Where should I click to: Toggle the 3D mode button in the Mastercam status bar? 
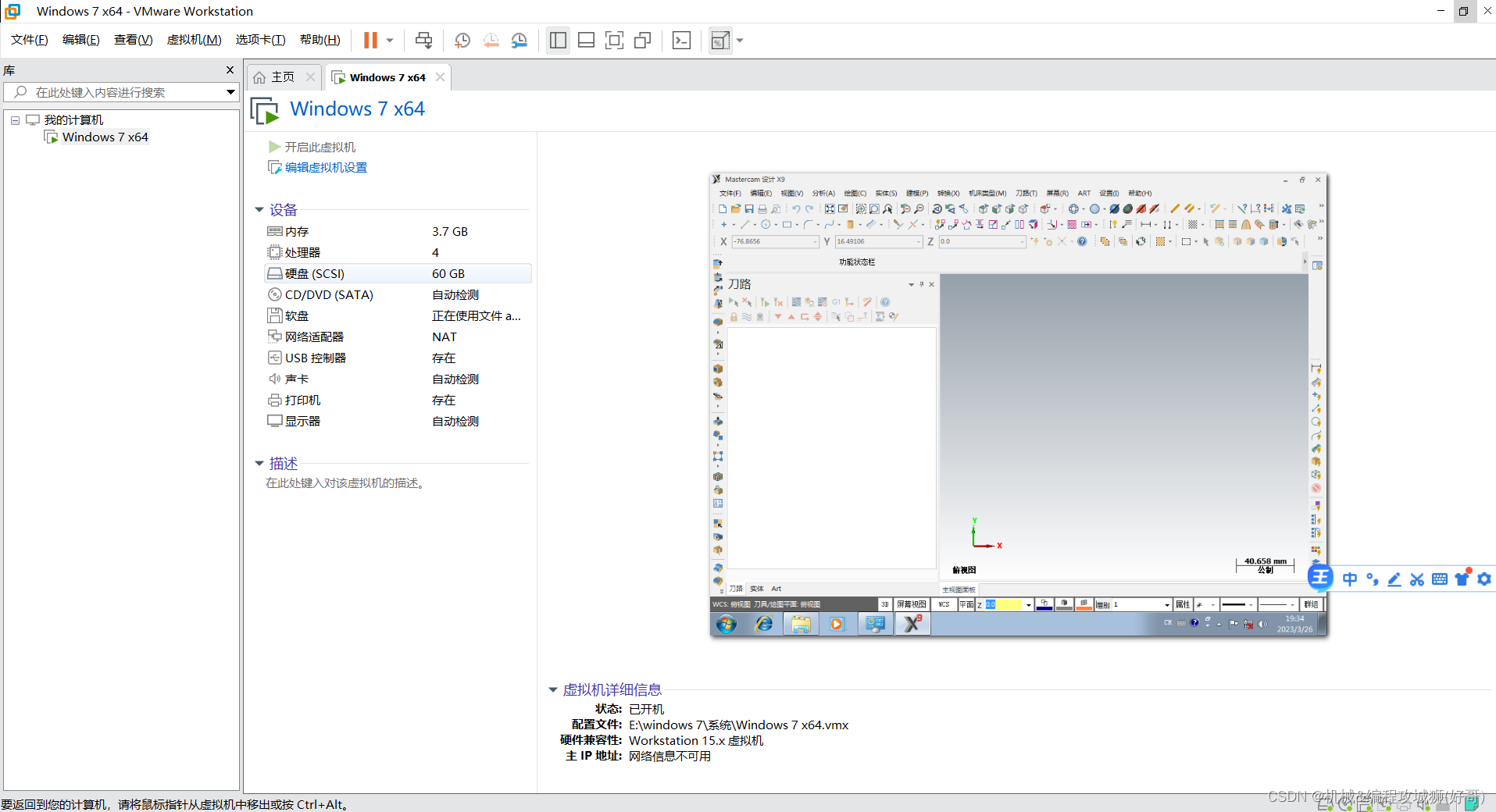pyautogui.click(x=884, y=604)
